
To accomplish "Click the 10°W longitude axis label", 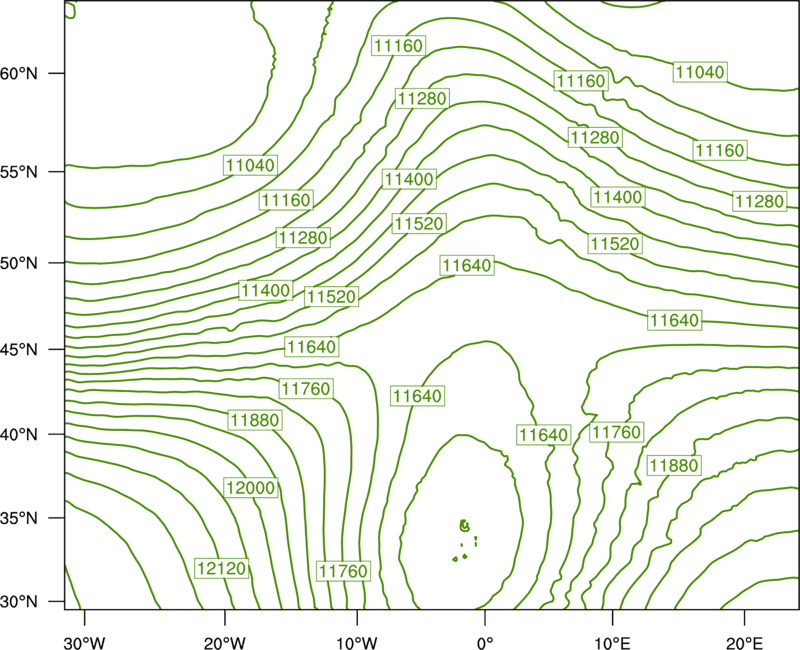I will 357,643.
